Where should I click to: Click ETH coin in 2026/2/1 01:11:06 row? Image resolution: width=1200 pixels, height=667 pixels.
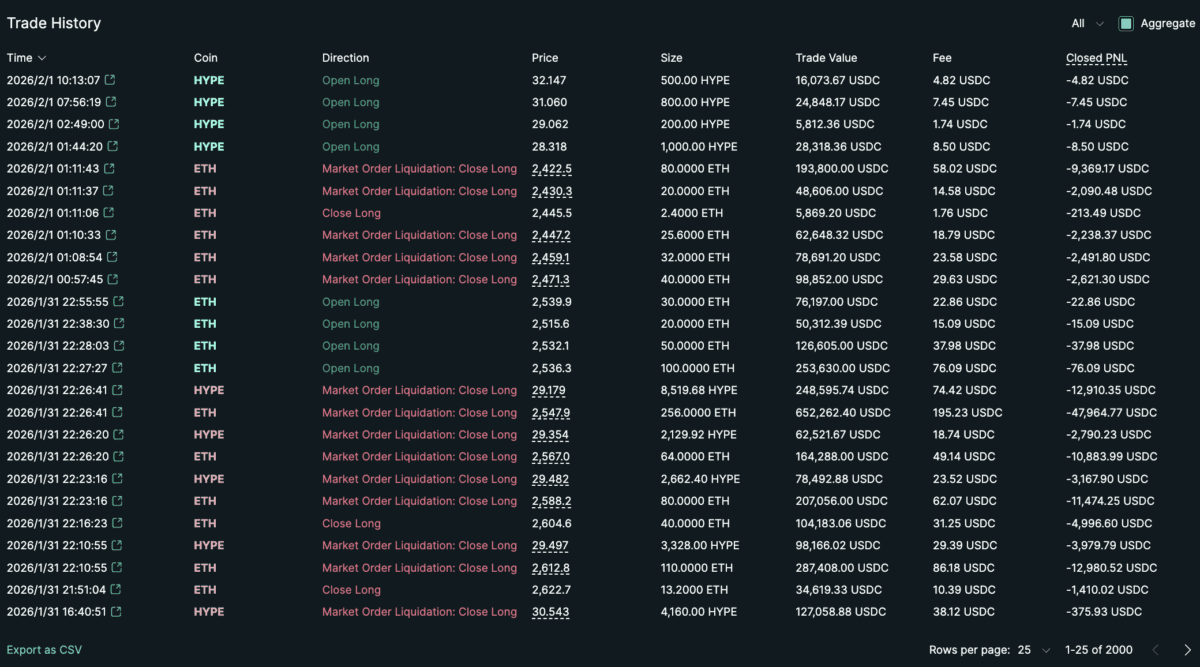[205, 213]
